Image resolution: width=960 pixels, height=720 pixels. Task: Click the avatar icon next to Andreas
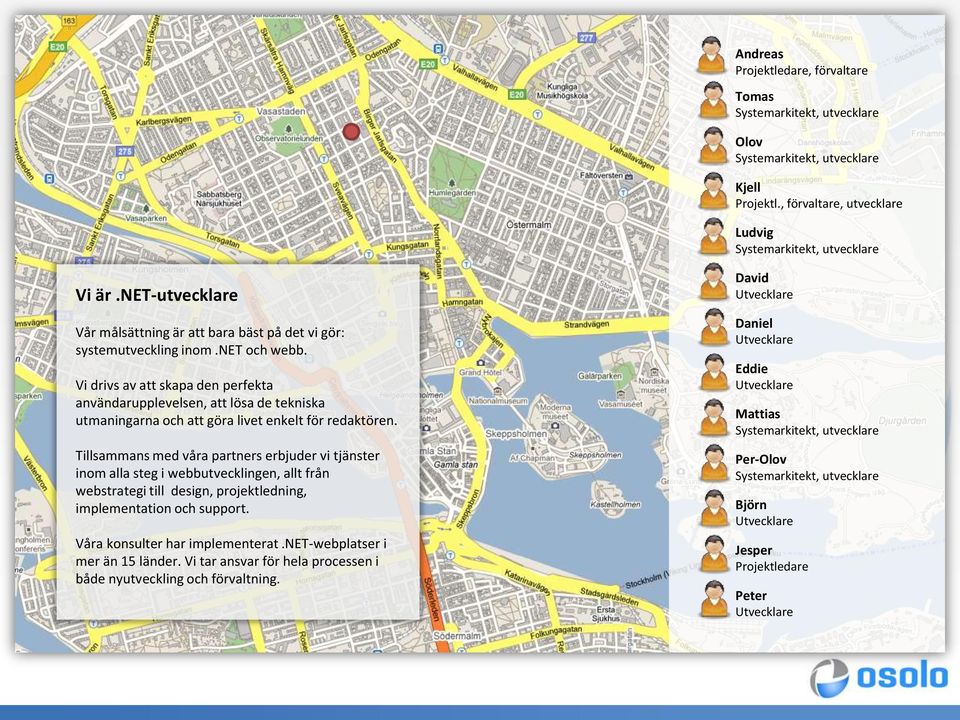(713, 55)
